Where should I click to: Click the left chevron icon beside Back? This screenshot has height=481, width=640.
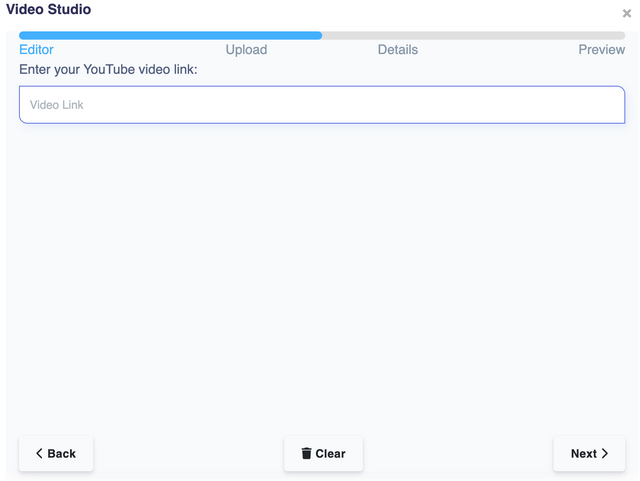pos(39,454)
